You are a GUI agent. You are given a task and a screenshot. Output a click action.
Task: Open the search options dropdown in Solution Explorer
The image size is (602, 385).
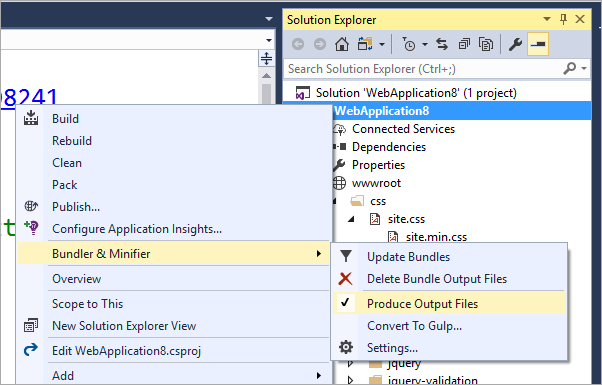(584, 68)
